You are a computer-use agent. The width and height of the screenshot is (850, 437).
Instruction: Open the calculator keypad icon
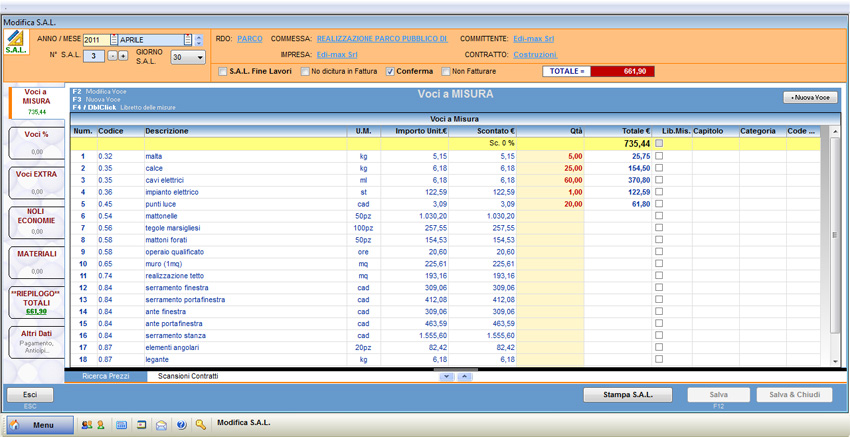tap(121, 425)
